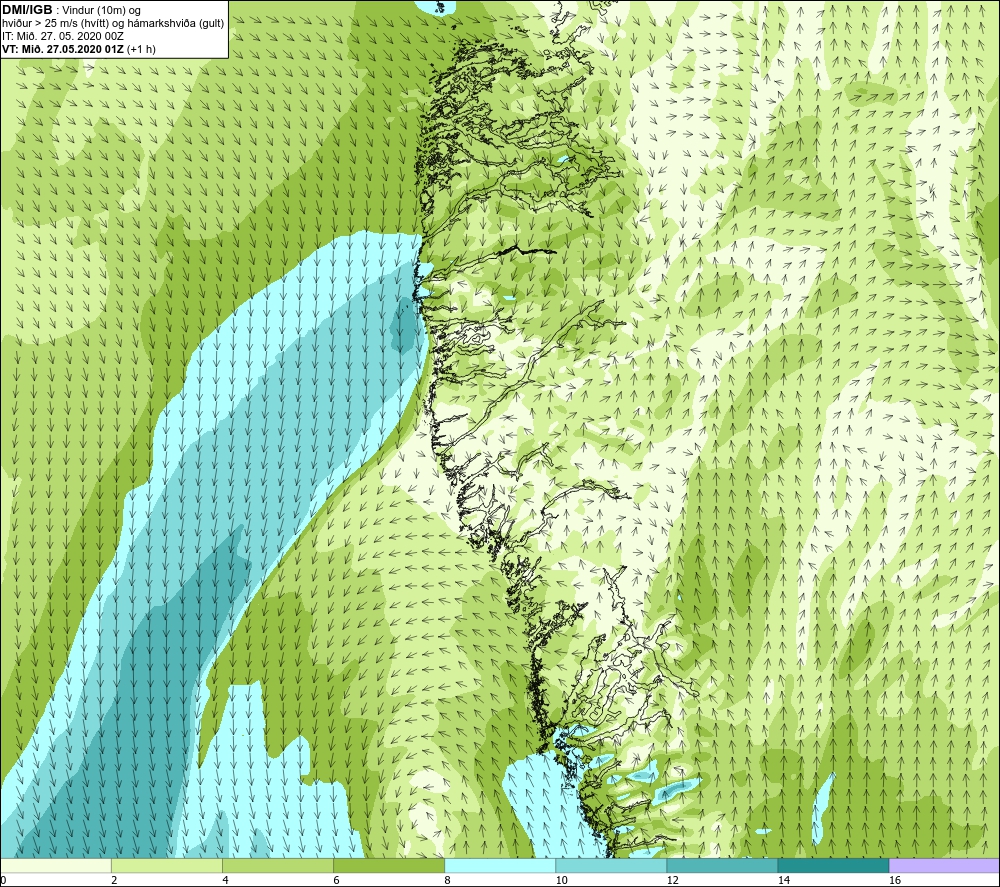Click legend tick label 2

tap(114, 880)
